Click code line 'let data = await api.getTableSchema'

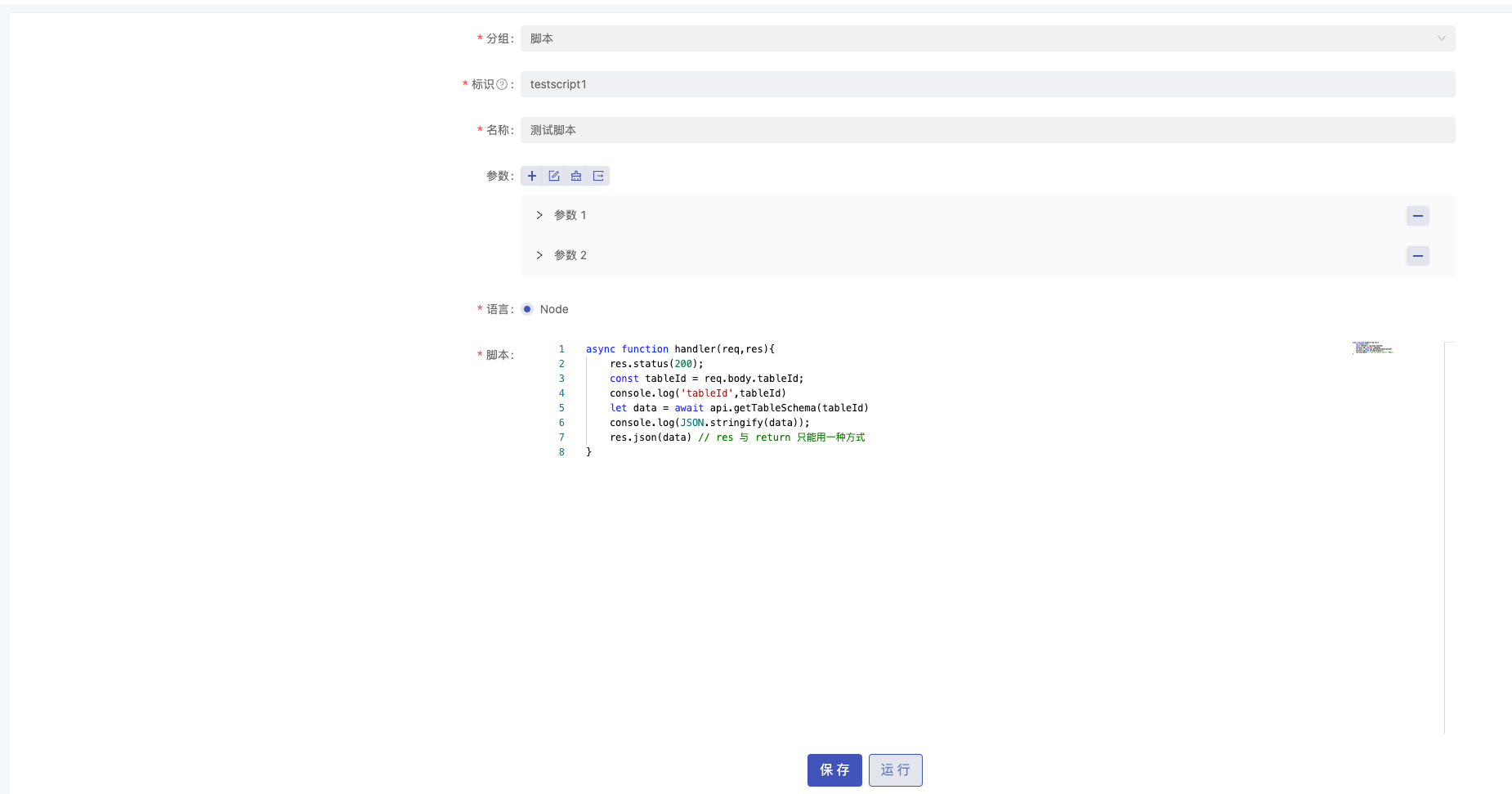(x=739, y=408)
